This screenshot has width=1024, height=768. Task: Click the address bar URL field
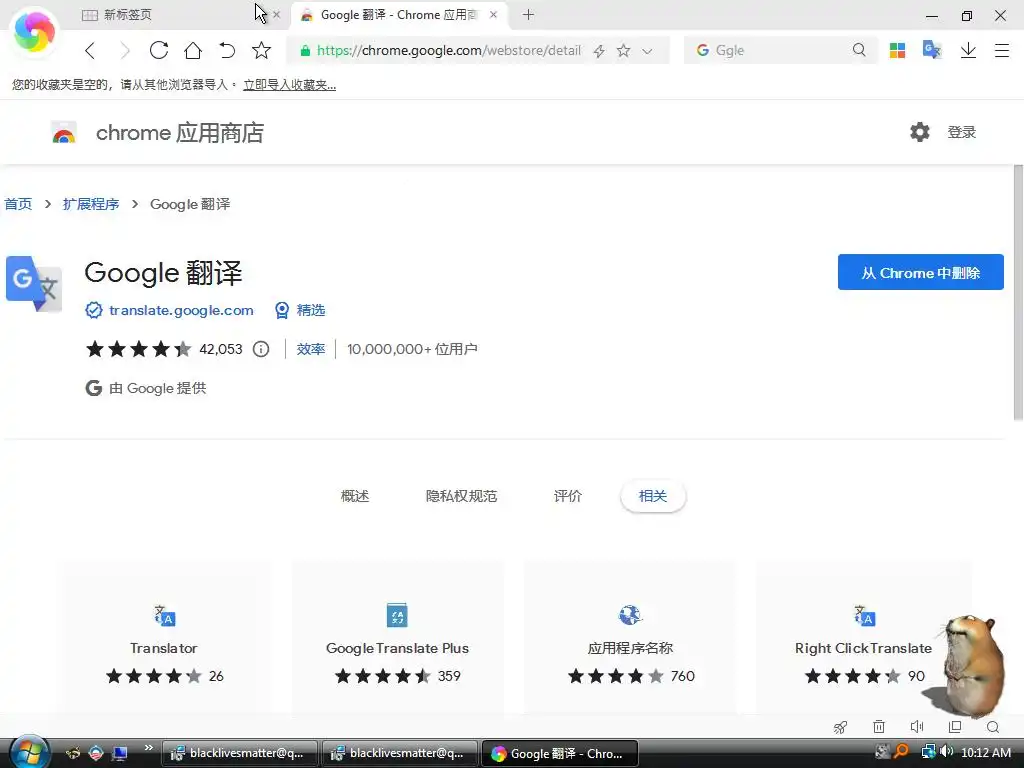coord(449,50)
